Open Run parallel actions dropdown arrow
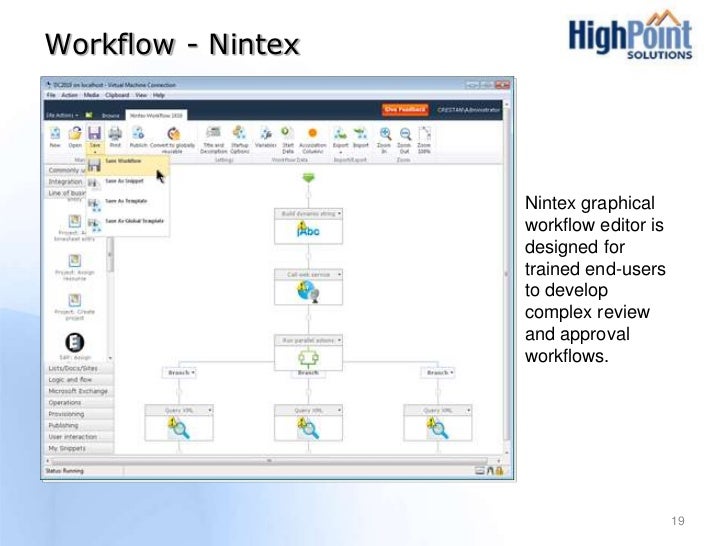 339,340
